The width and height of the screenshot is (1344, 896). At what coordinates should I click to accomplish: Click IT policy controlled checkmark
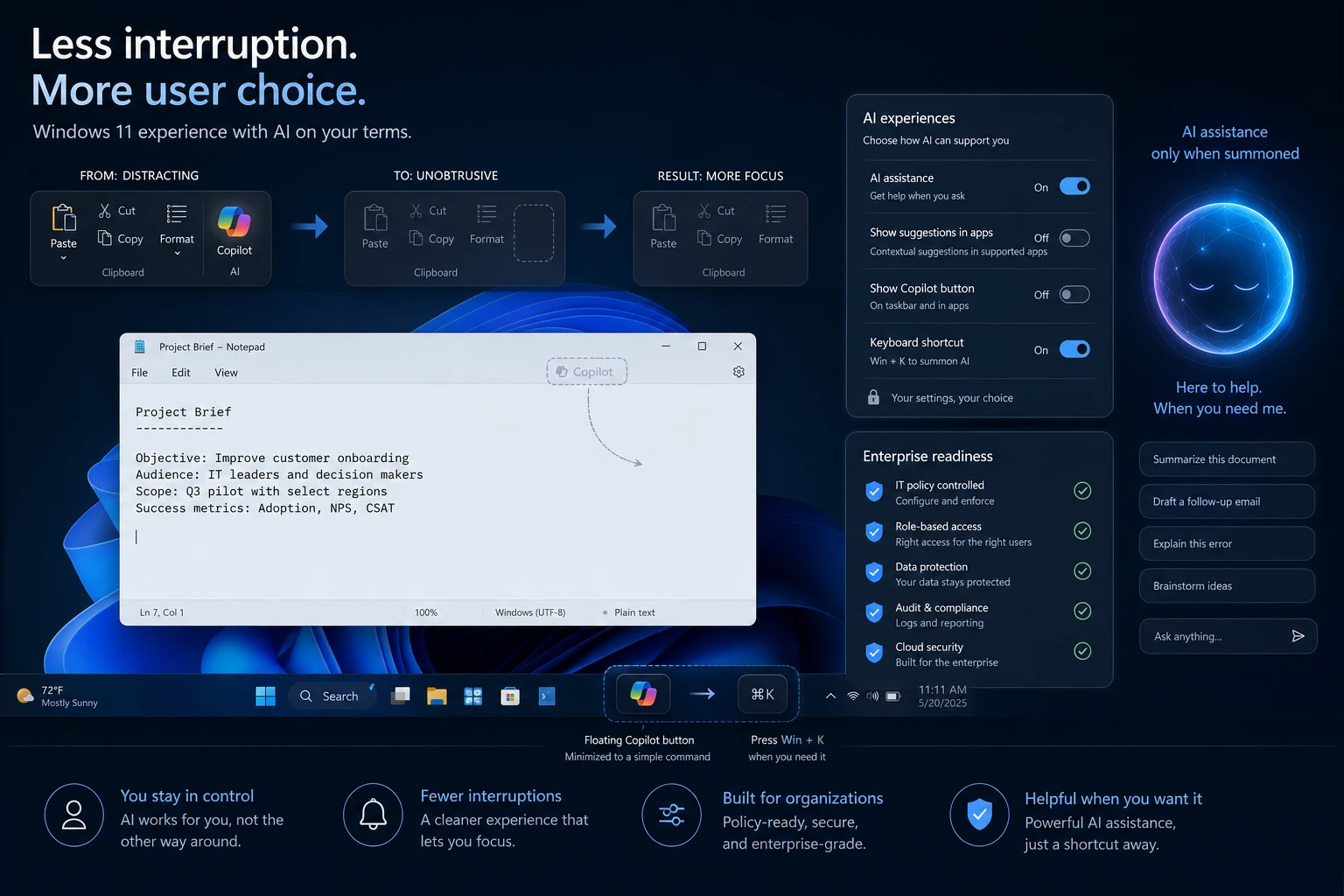(1082, 491)
